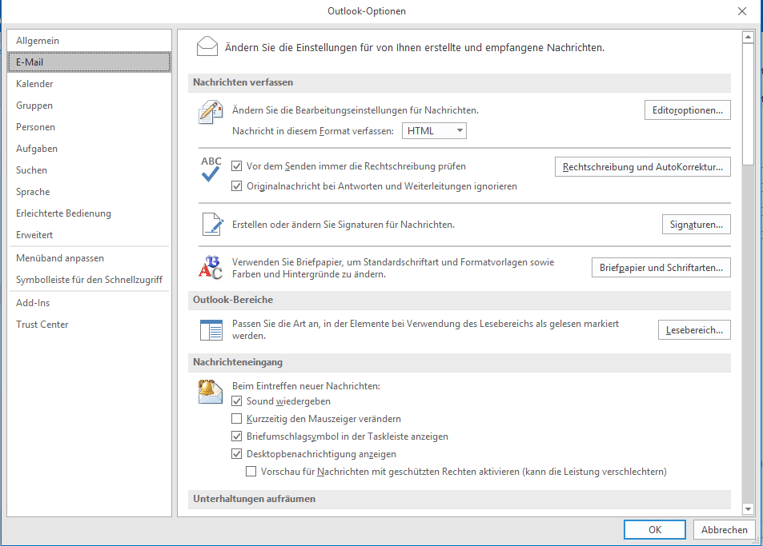Open Briefpapier und Schriftarten dialog
This screenshot has height=546, width=763.
click(661, 268)
